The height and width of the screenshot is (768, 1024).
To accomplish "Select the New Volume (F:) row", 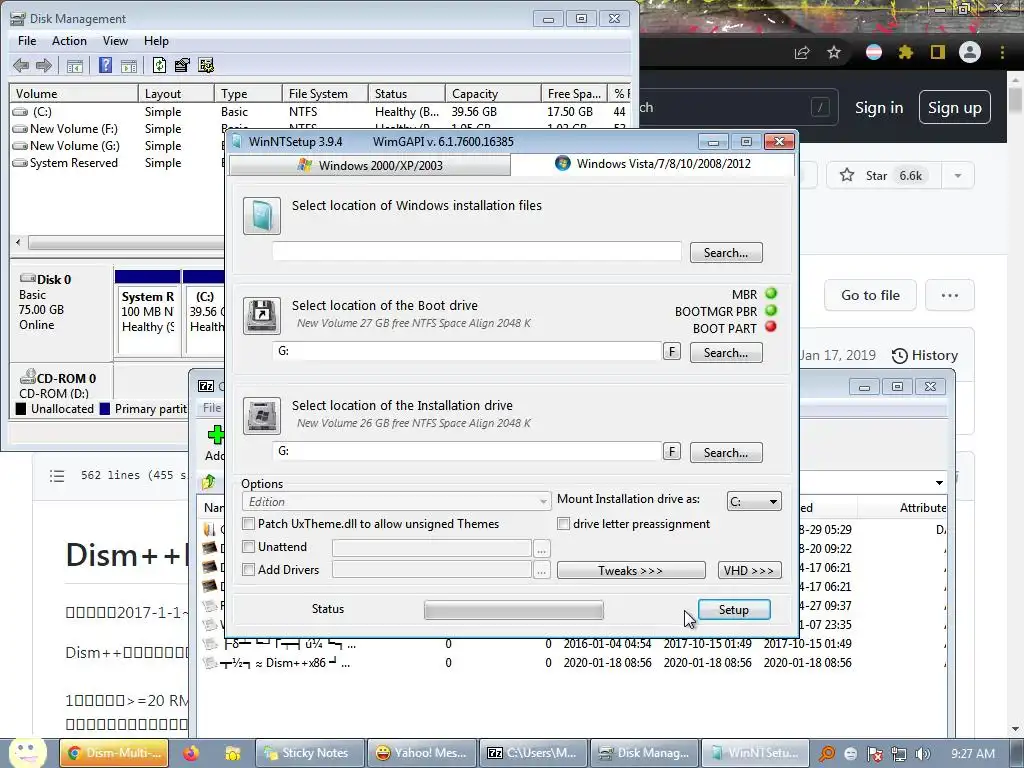I will [119, 129].
